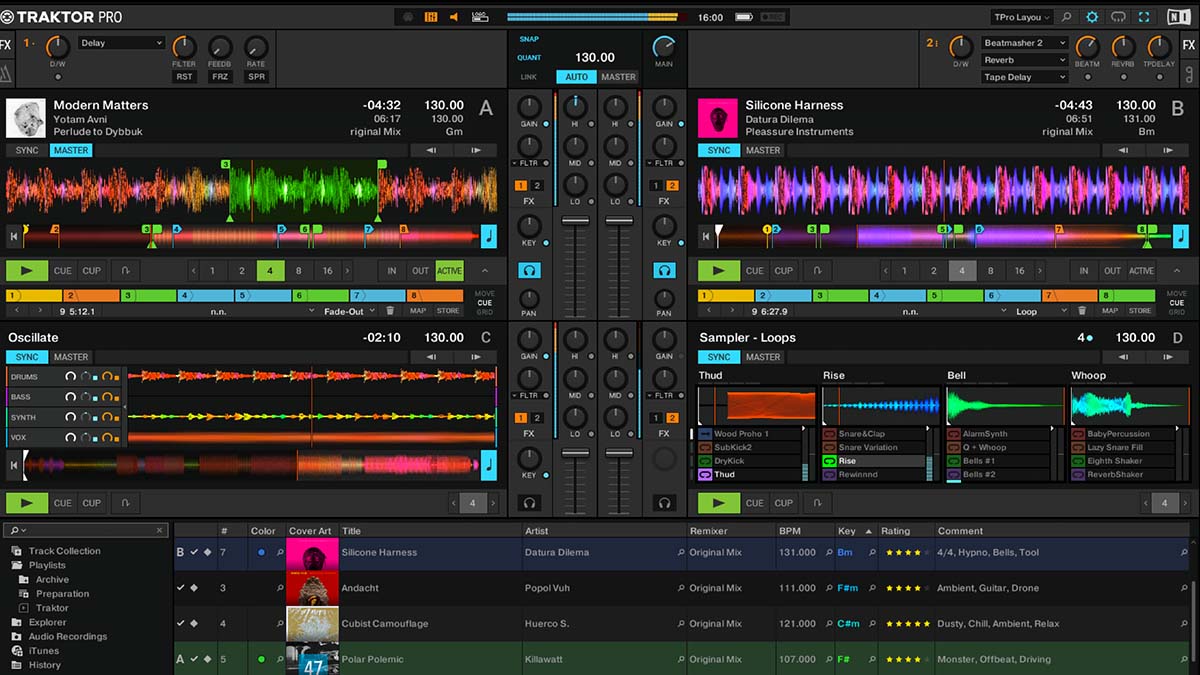This screenshot has width=1200, height=675.
Task: Click the Deck A channel volume fader
Action: click(574, 221)
